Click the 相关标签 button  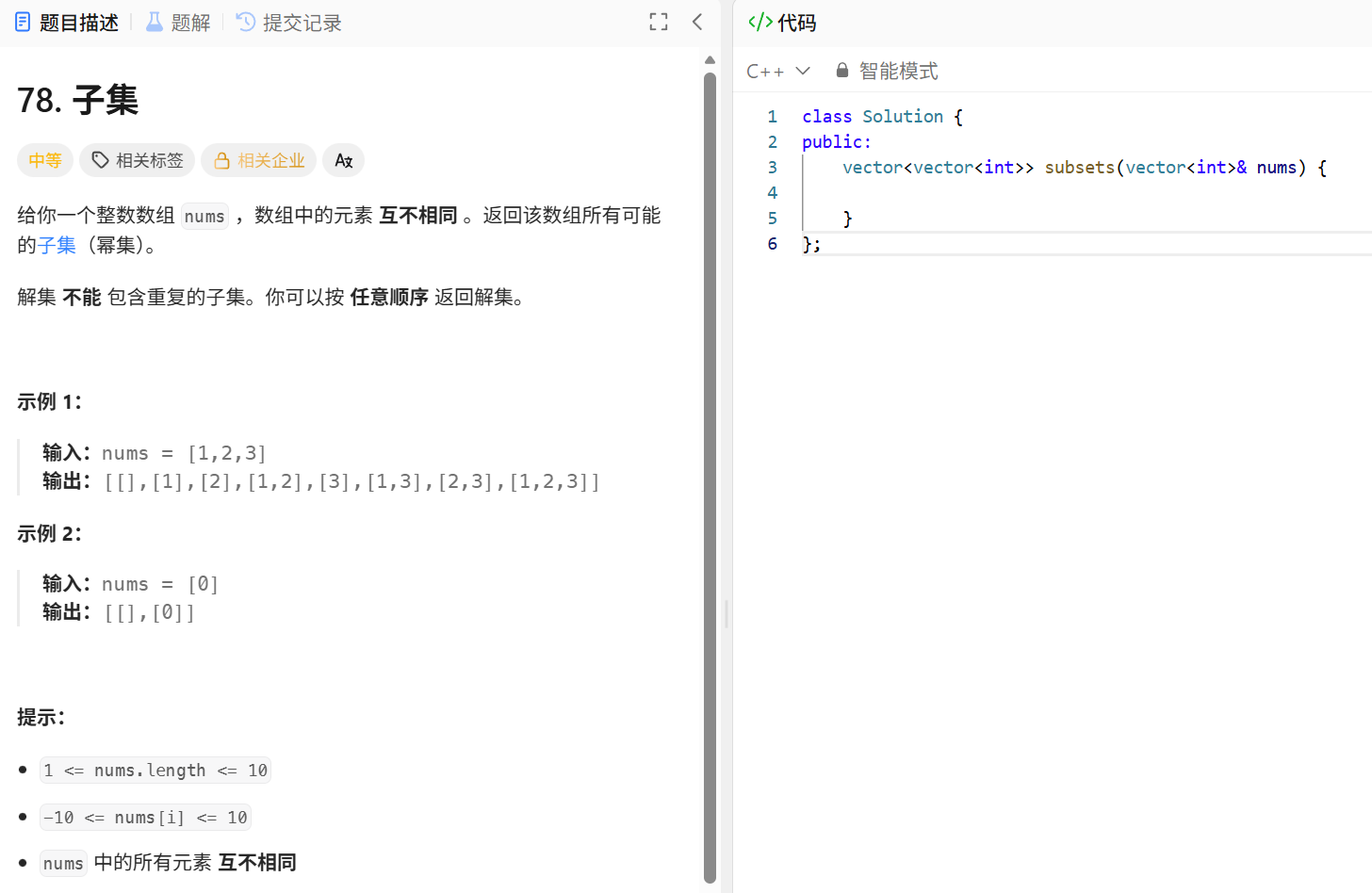pyautogui.click(x=137, y=160)
